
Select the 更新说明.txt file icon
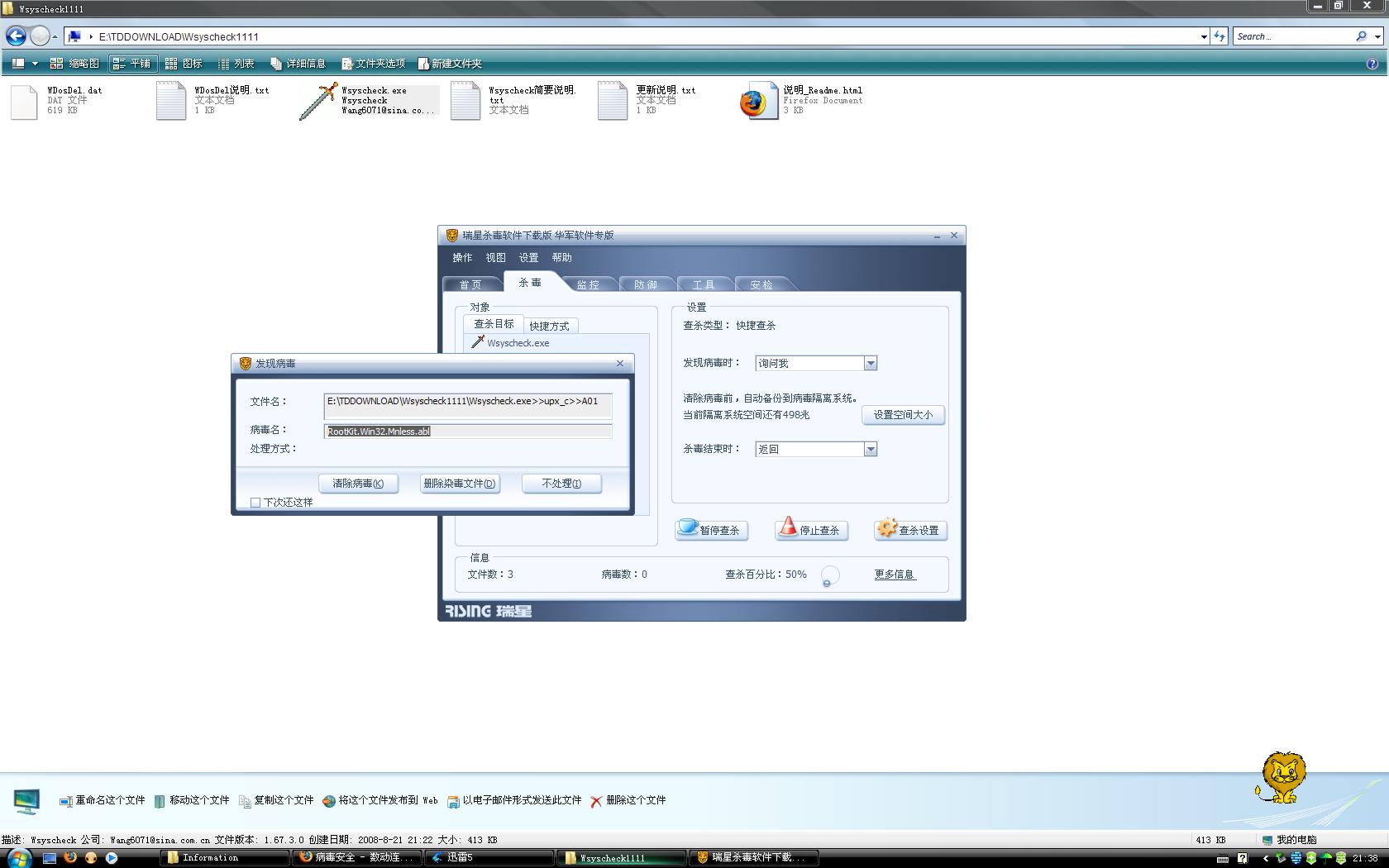coord(613,102)
